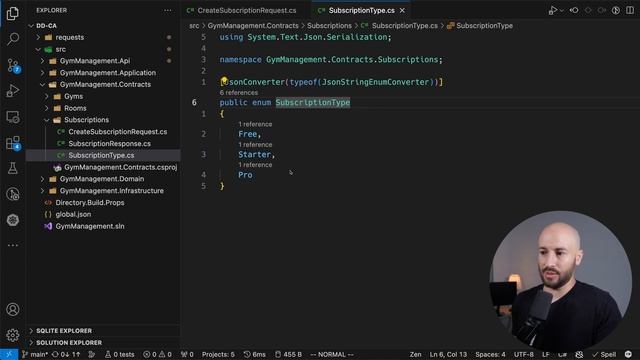Open the Remote Explorer view
Image resolution: width=640 pixels, height=360 pixels.
click(13, 117)
